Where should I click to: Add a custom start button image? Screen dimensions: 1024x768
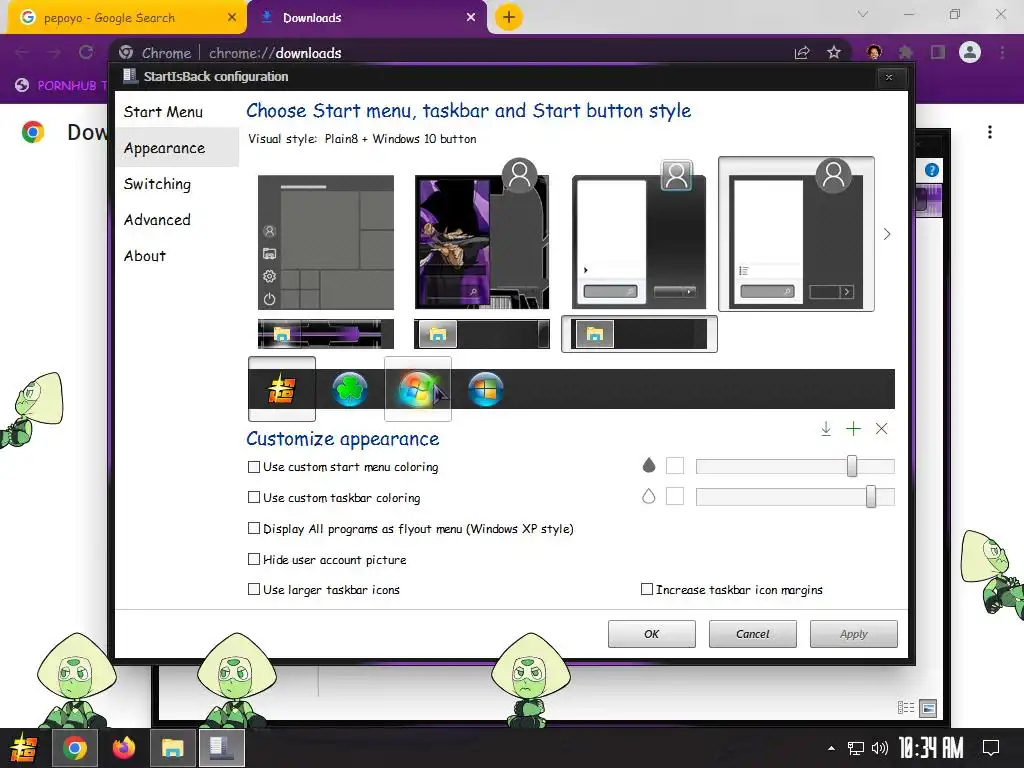pos(854,429)
